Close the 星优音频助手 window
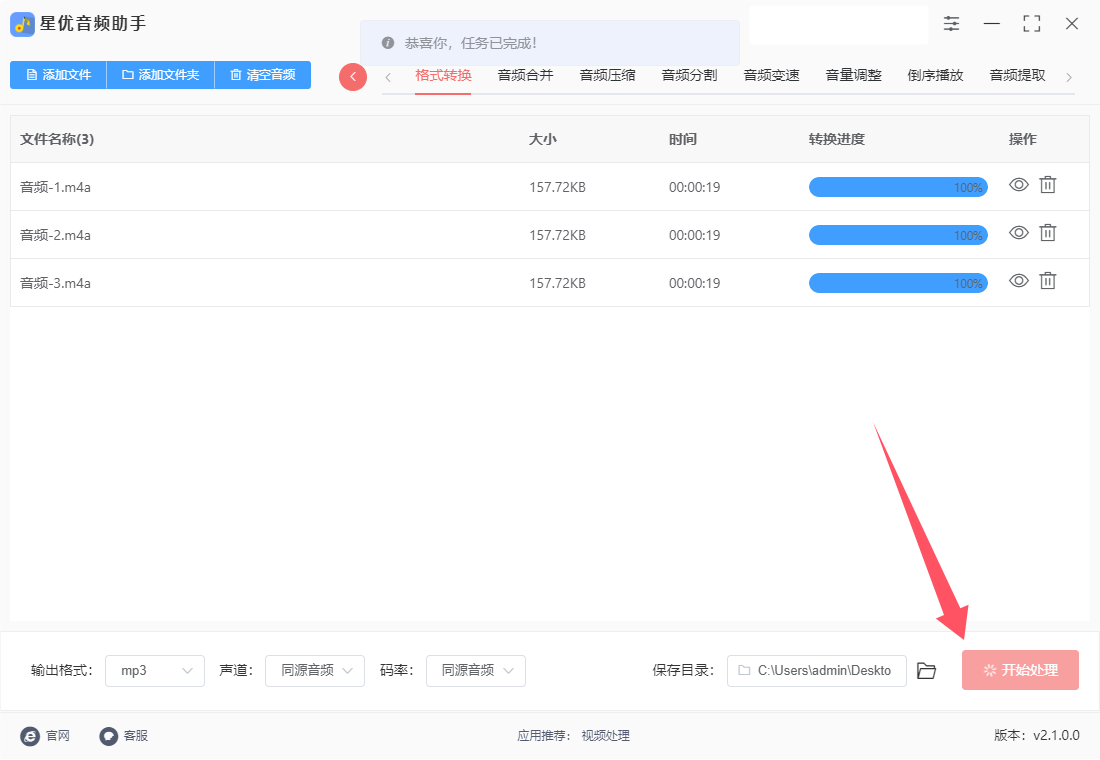 [x=1071, y=24]
